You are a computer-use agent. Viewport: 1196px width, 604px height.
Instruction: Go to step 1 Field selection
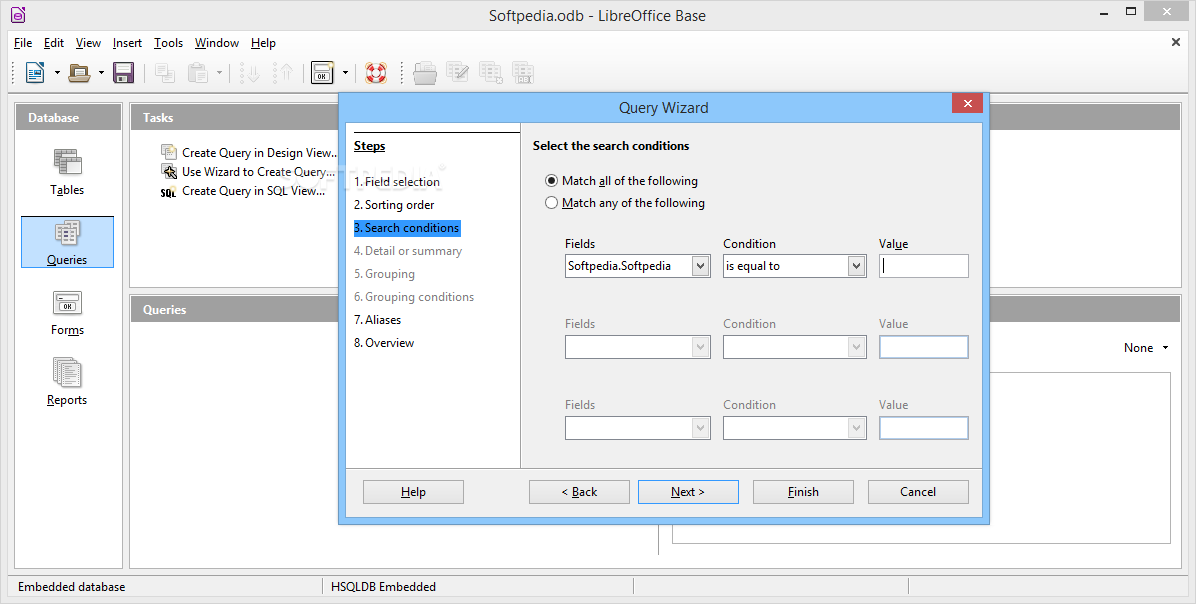pyautogui.click(x=397, y=182)
